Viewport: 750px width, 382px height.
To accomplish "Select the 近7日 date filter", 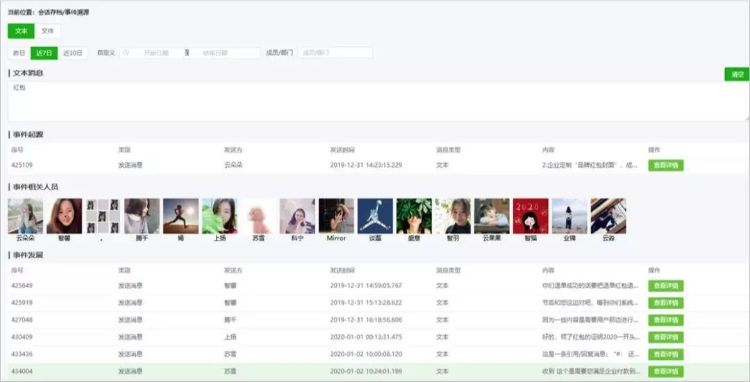I will 44,53.
